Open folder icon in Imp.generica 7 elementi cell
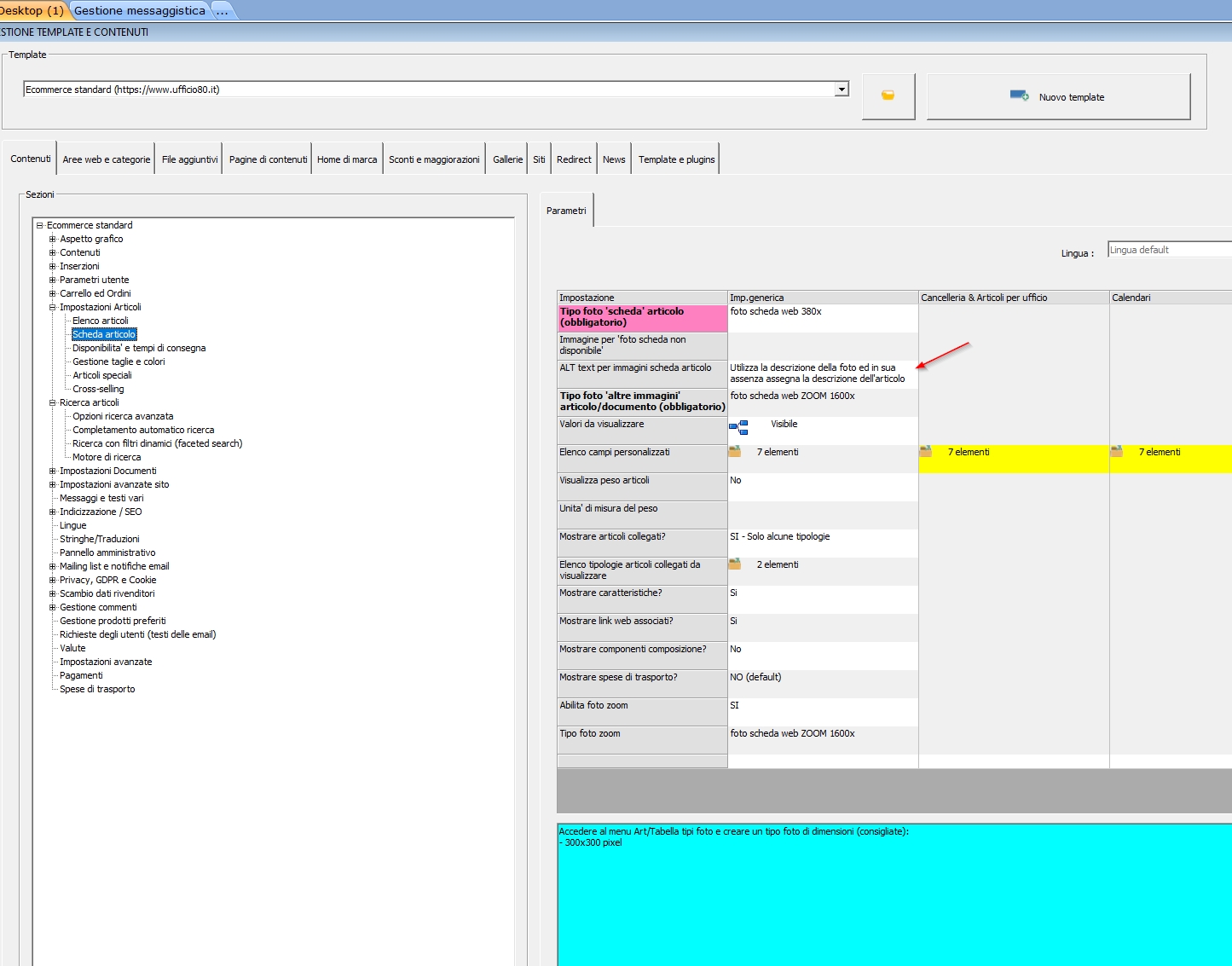This screenshot has width=1232, height=966. pyautogui.click(x=735, y=451)
